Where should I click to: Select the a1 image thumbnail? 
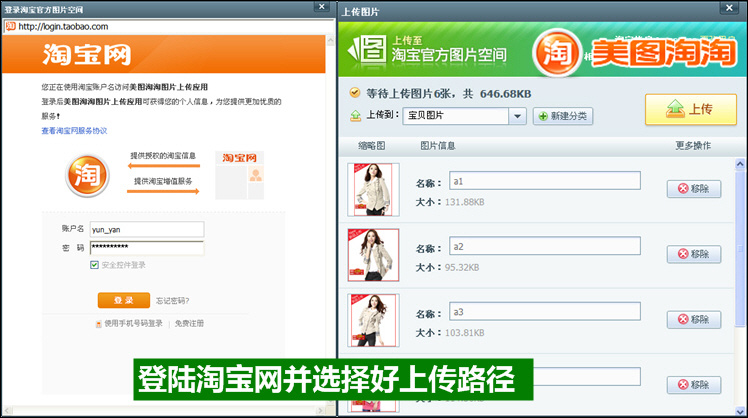tap(373, 189)
